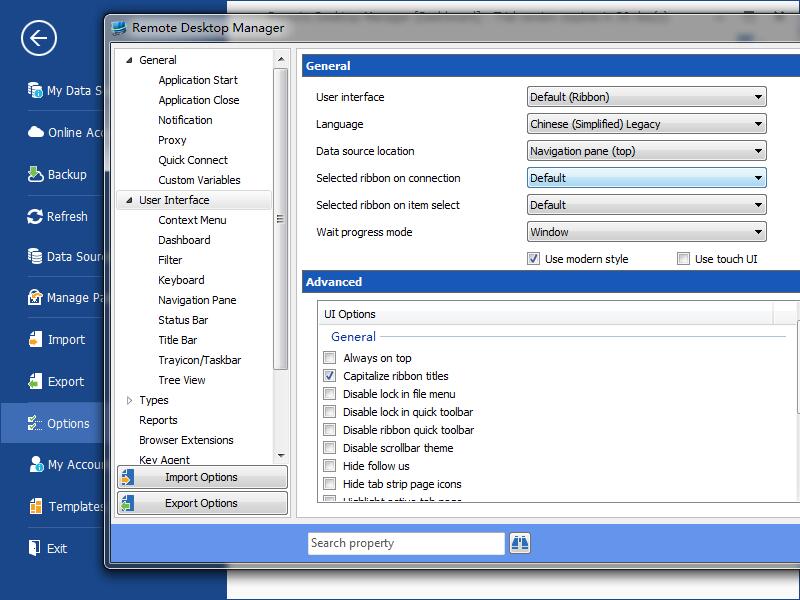Click the My Account person icon
The image size is (800, 600).
coord(36,464)
